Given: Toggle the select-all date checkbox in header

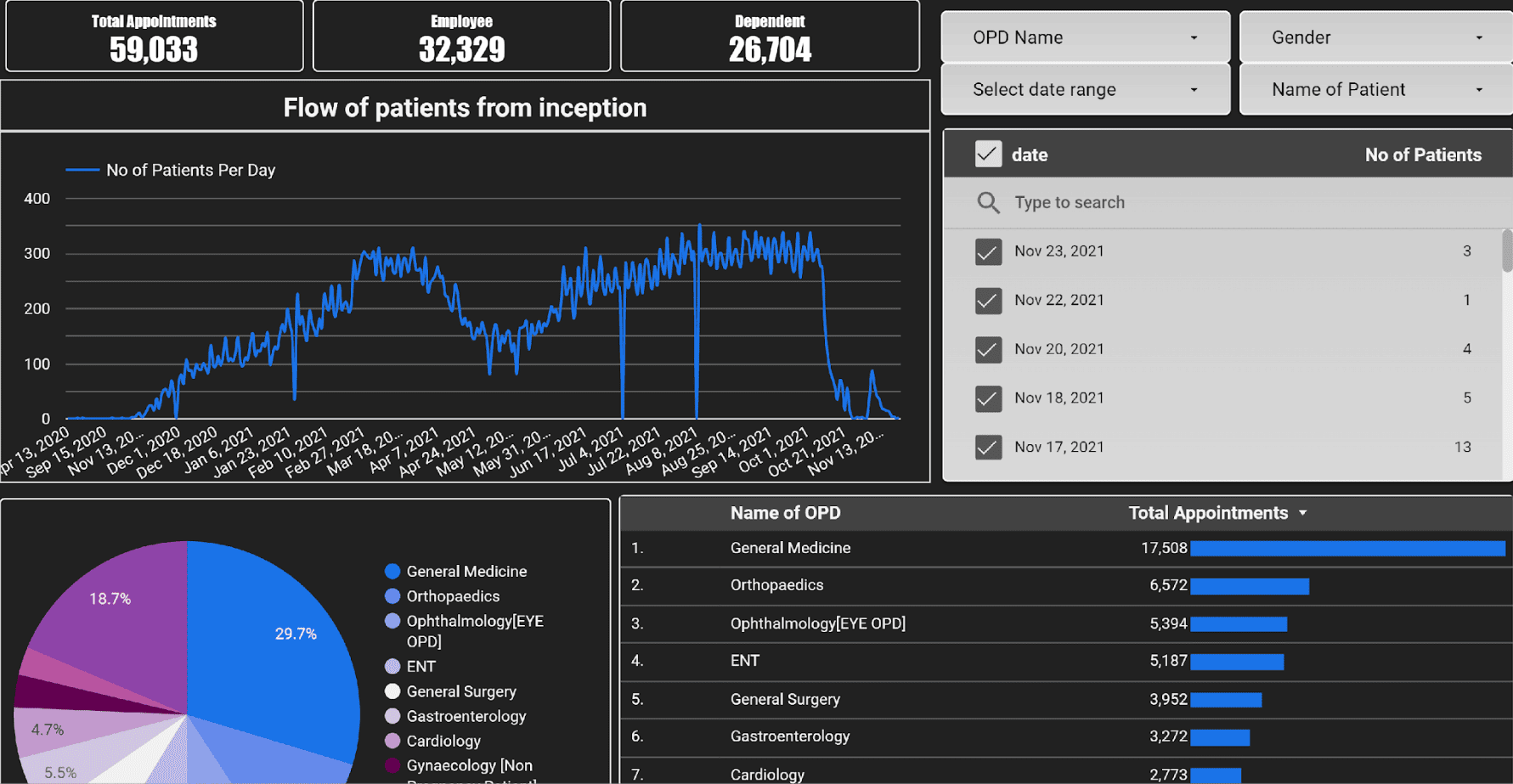Looking at the screenshot, I should [x=988, y=155].
